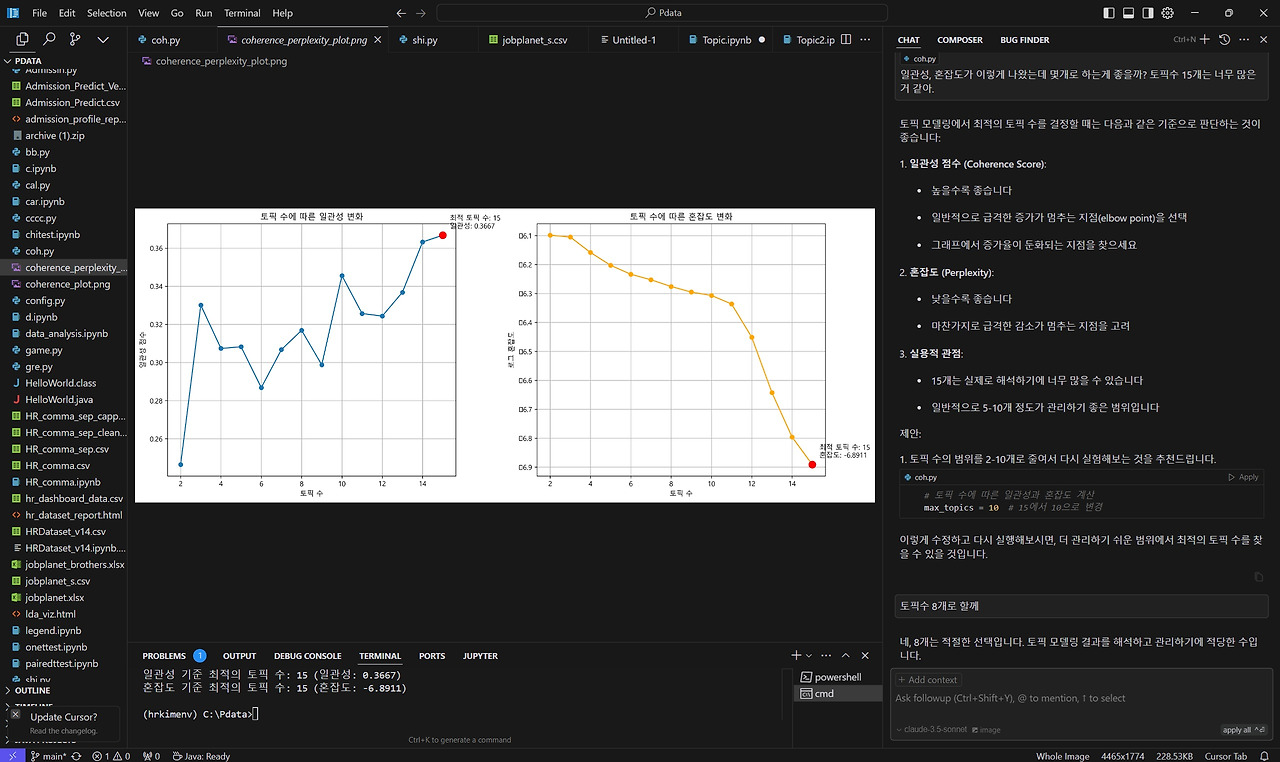Viewport: 1280px width, 762px height.
Task: Start a new chat with plus icon
Action: [x=1204, y=39]
